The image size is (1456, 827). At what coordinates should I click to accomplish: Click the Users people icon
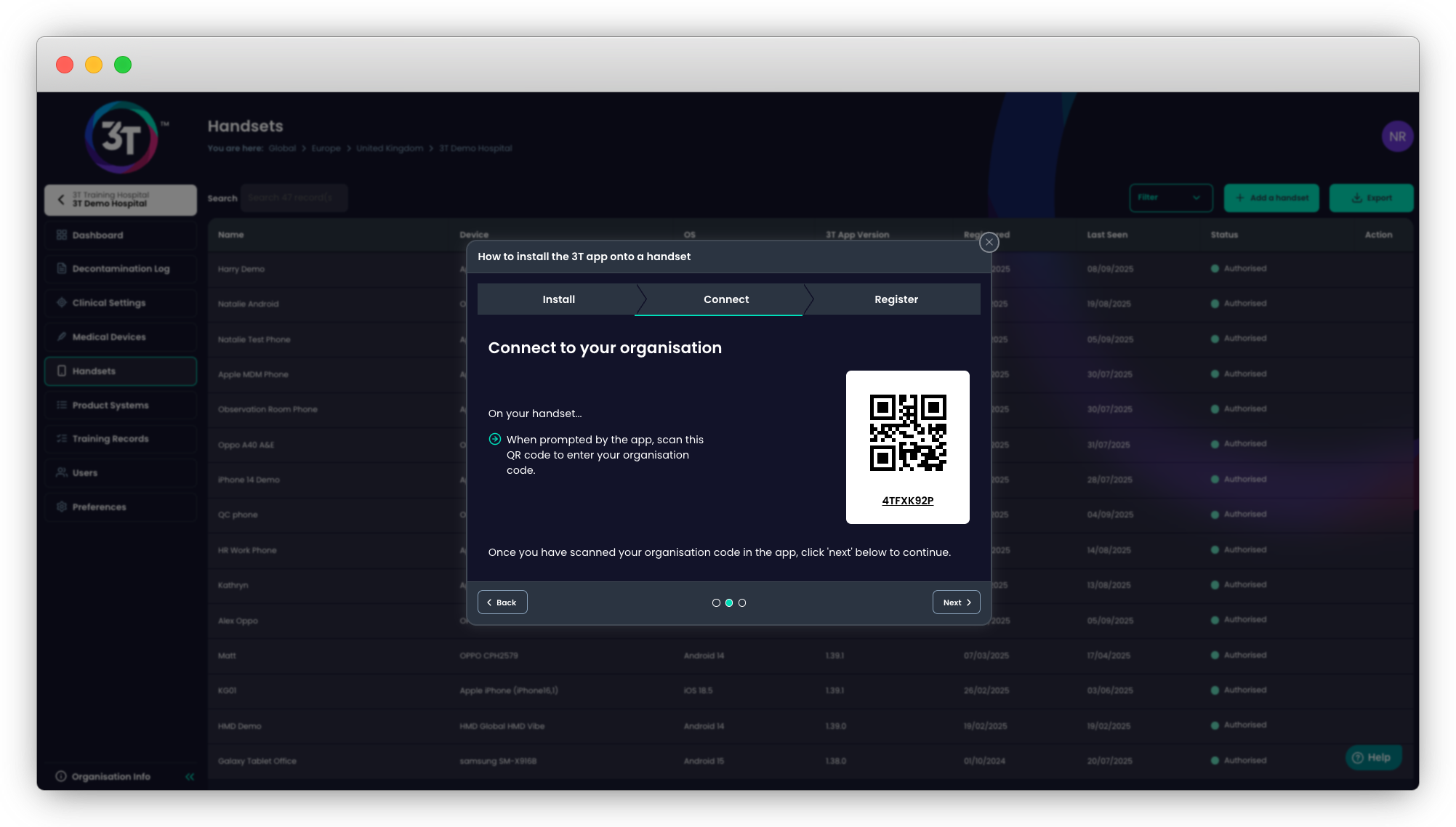pyautogui.click(x=62, y=472)
